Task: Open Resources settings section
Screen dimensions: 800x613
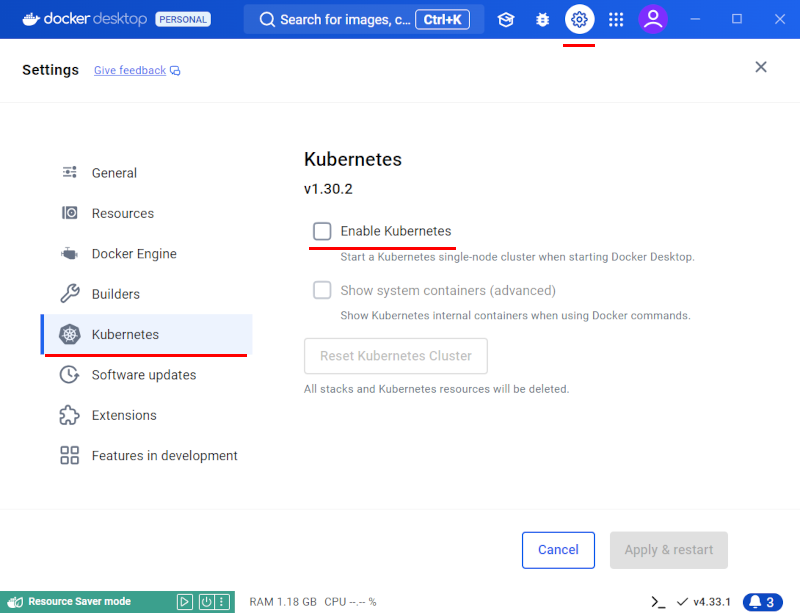Action: 147,213
